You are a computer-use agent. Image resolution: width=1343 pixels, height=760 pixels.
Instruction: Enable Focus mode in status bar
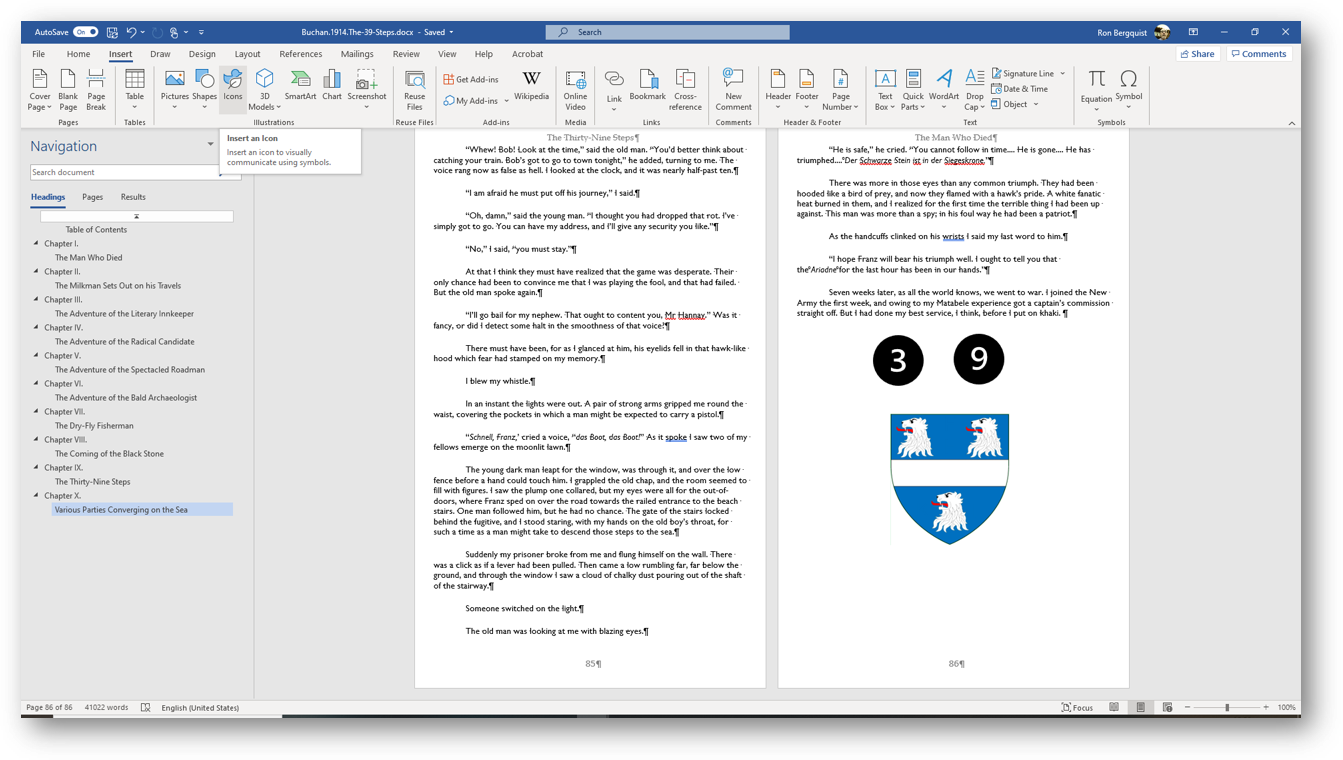point(1077,707)
